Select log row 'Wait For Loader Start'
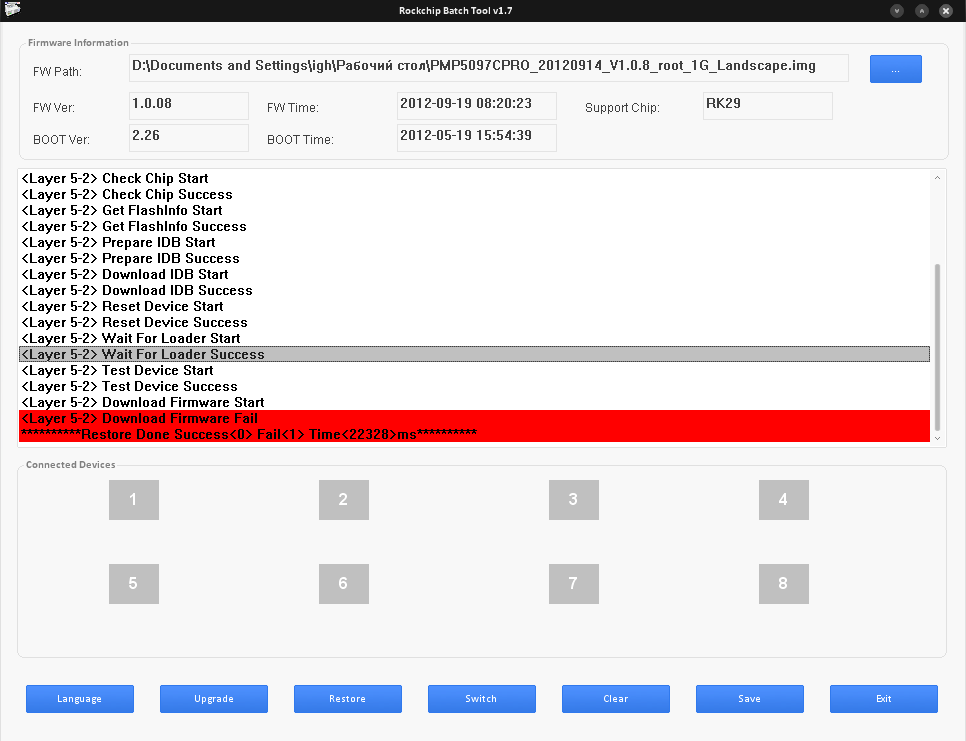Viewport: 966px width, 741px height. (x=474, y=338)
